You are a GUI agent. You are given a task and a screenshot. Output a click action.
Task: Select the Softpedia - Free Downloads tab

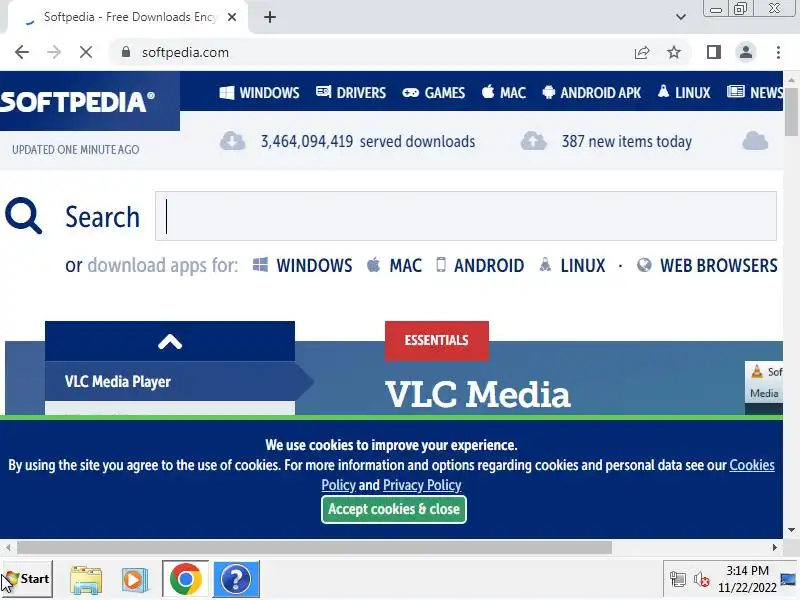(128, 17)
